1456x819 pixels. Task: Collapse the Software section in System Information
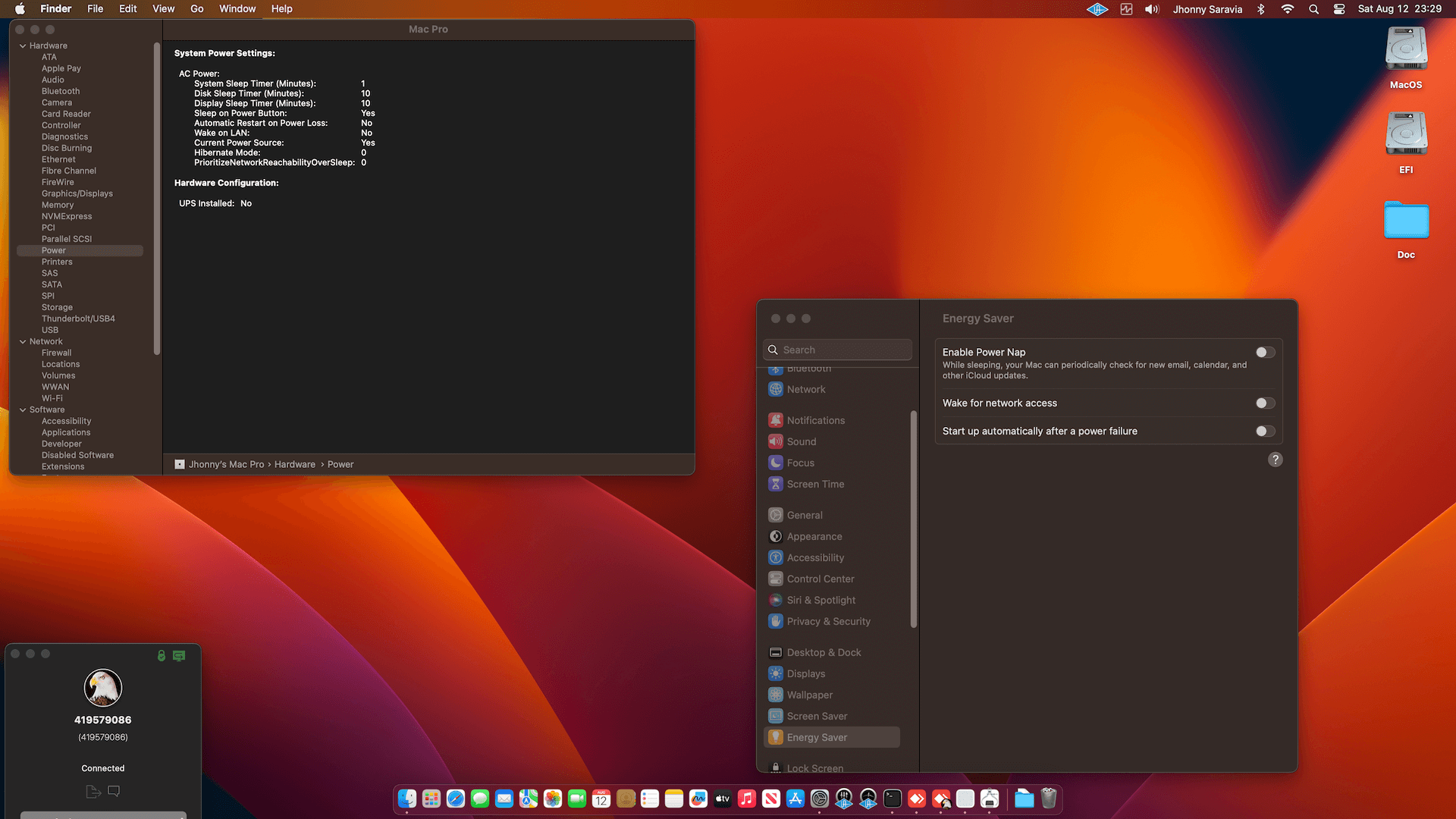pyautogui.click(x=23, y=410)
